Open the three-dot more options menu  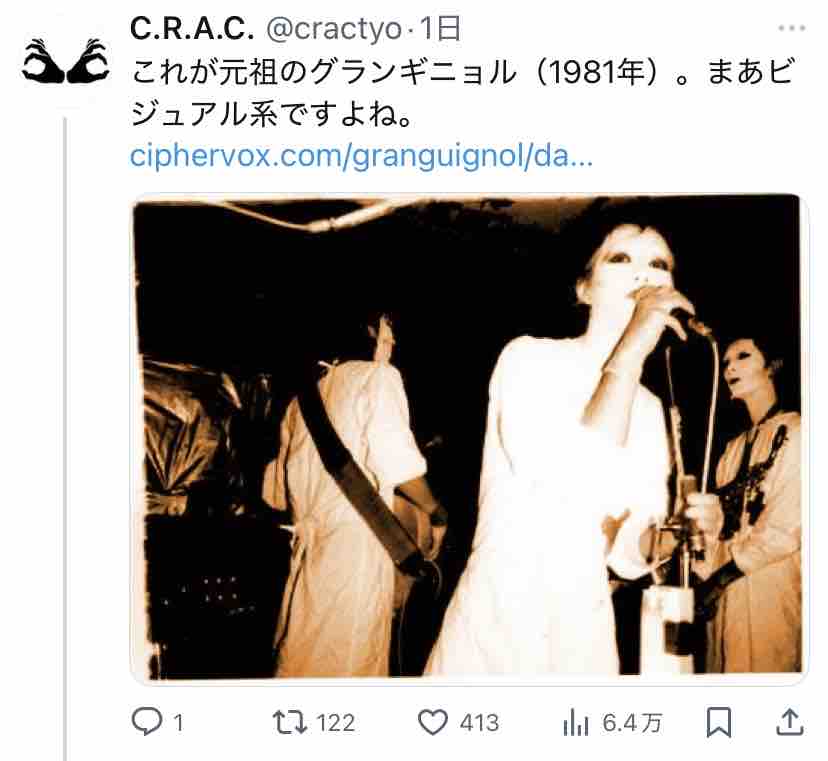(792, 29)
